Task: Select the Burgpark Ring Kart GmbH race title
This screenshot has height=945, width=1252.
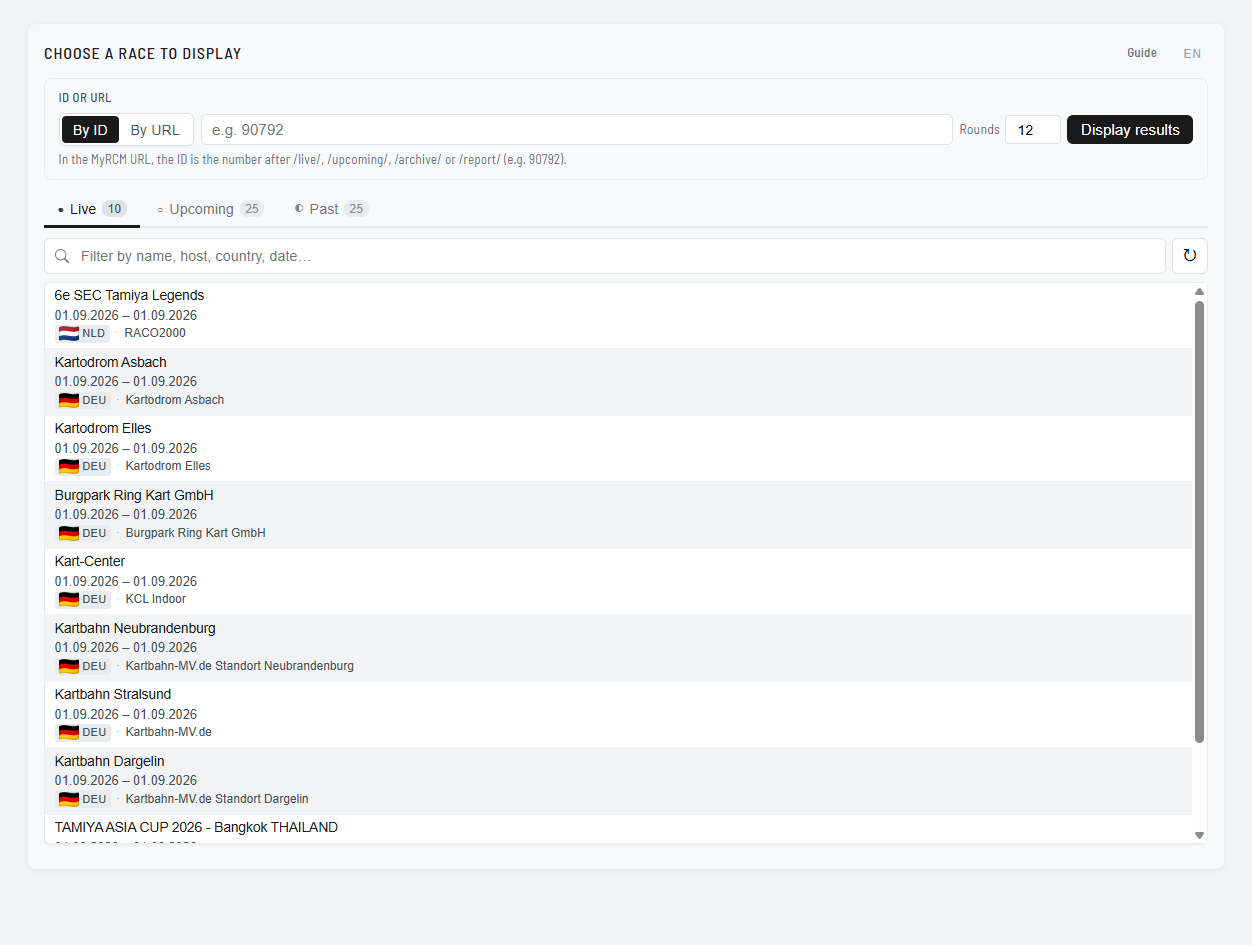Action: point(134,495)
